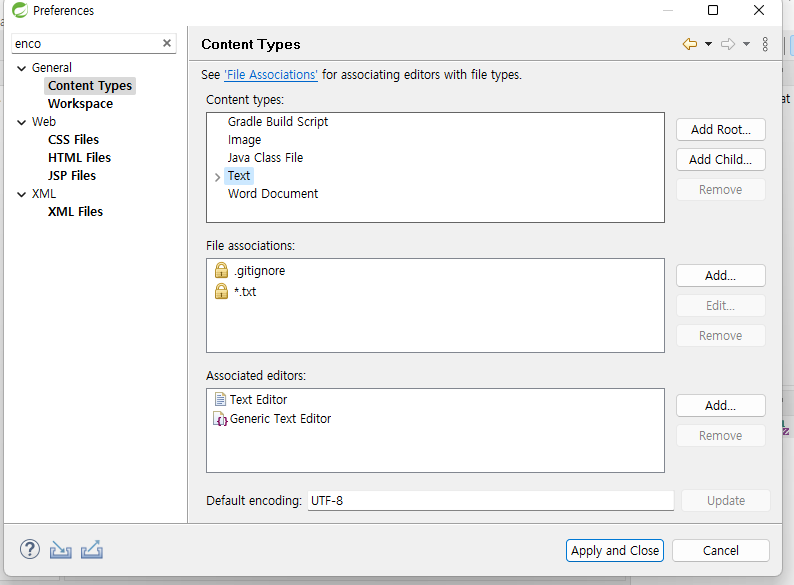Select Workspace in the preferences tree
794x585 pixels.
click(x=80, y=104)
